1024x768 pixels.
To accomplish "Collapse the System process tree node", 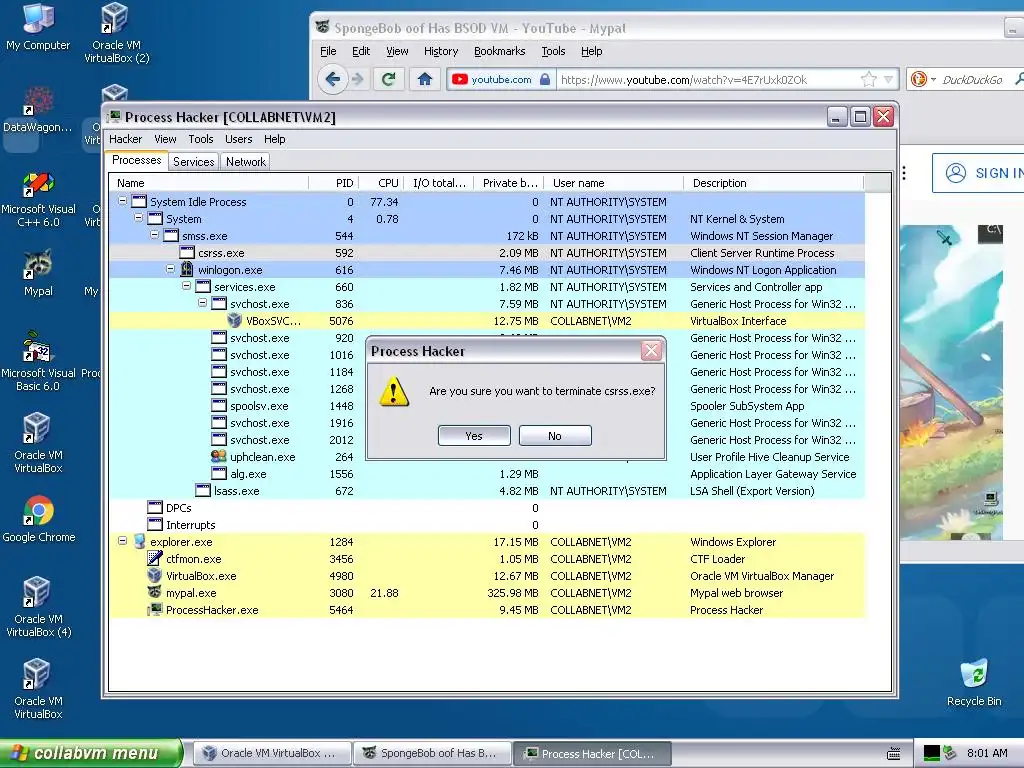I will (138, 218).
